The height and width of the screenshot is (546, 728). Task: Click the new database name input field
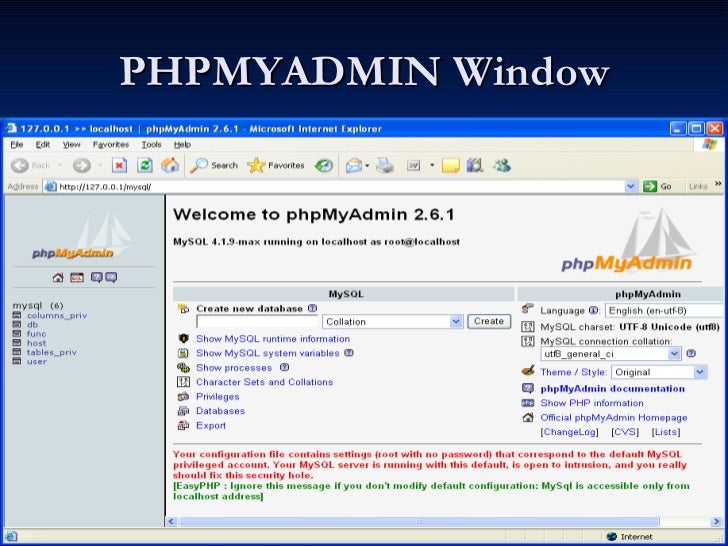pos(257,321)
